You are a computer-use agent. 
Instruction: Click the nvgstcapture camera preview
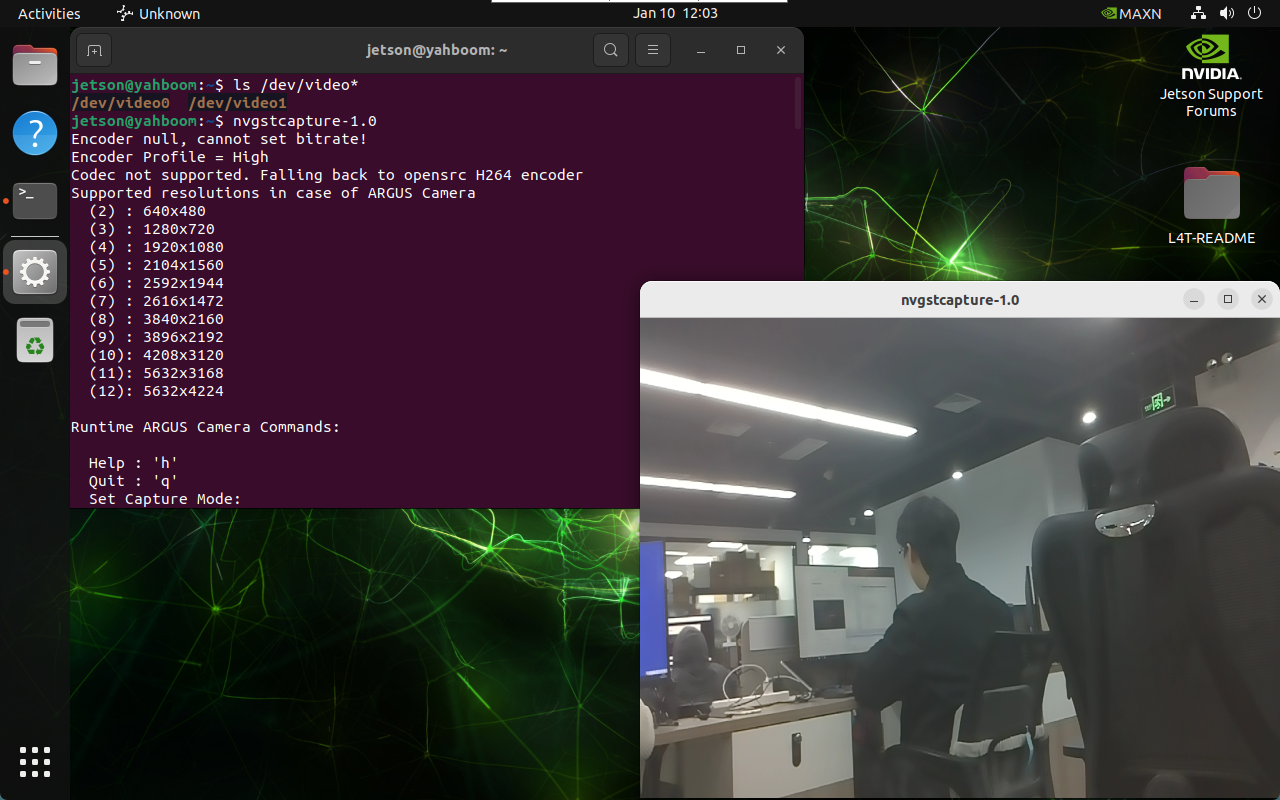(x=959, y=557)
